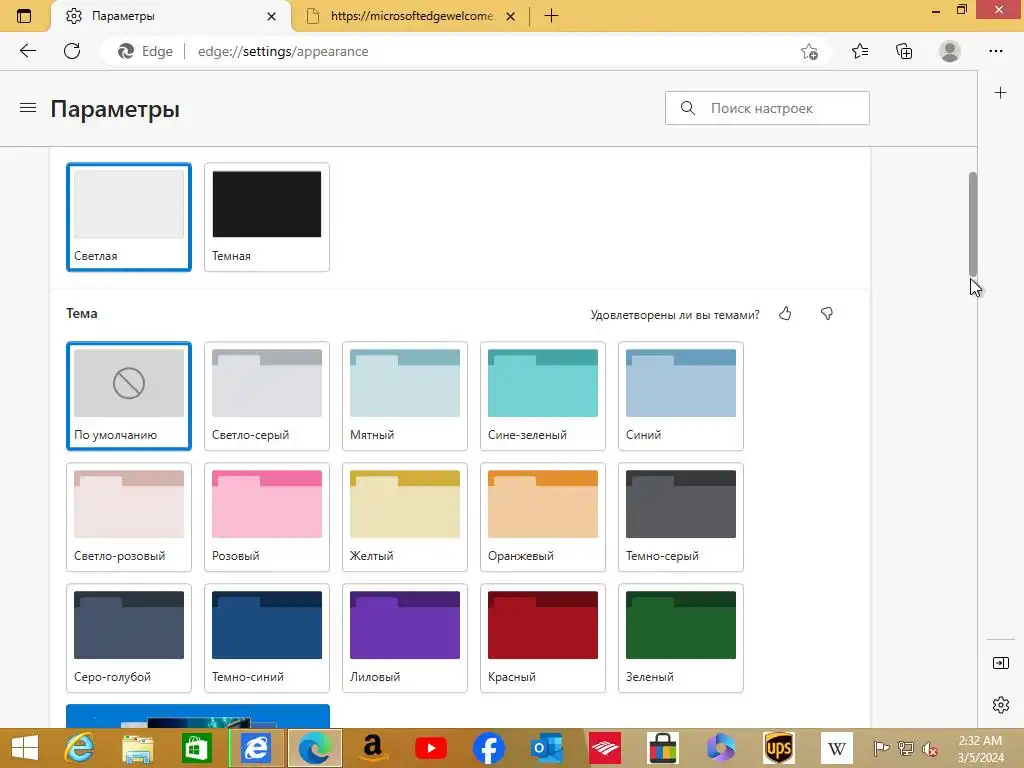1024x768 pixels.
Task: Open the Windows Start button
Action: (x=25, y=748)
